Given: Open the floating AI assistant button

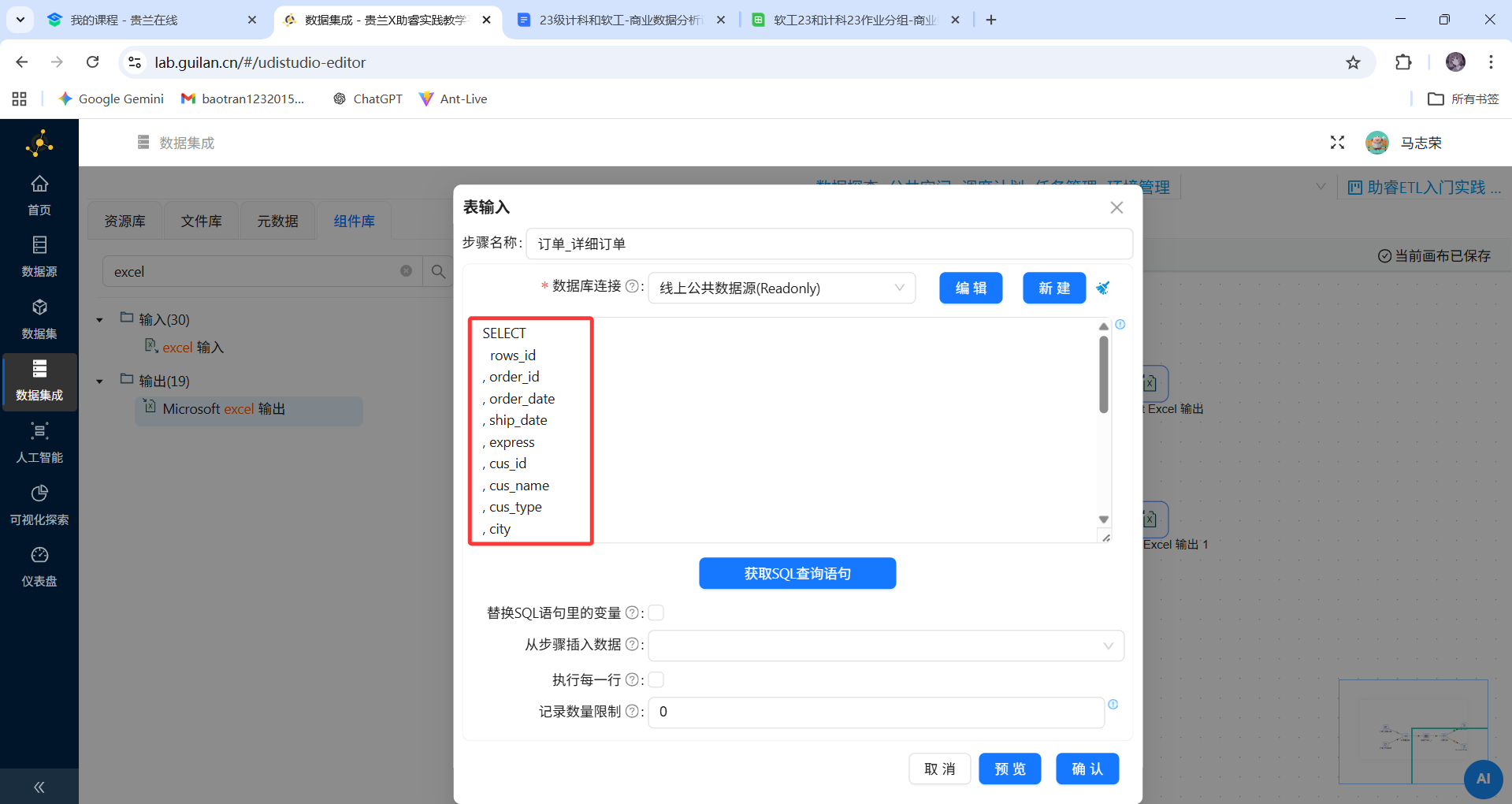Looking at the screenshot, I should (1484, 779).
